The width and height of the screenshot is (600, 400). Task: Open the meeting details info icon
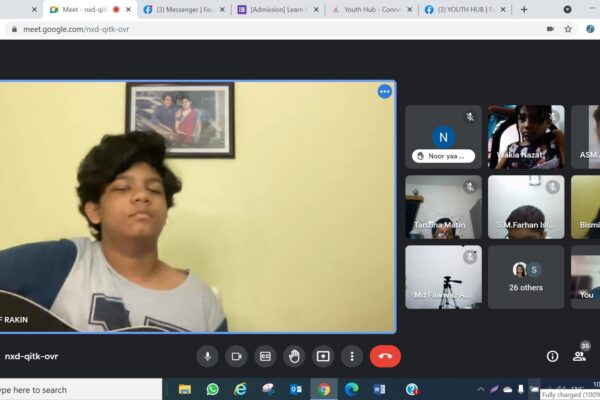(552, 356)
